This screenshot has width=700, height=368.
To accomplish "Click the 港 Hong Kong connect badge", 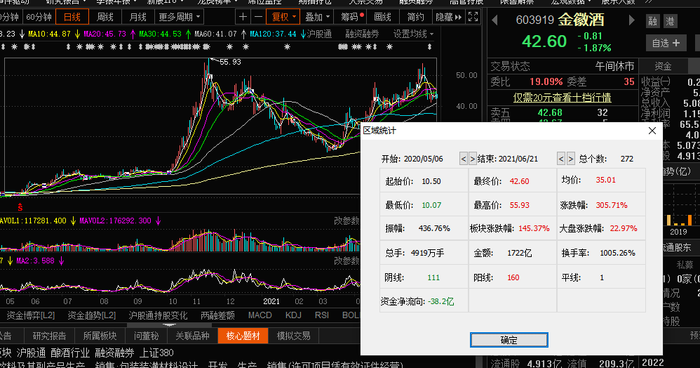I will click(x=671, y=21).
